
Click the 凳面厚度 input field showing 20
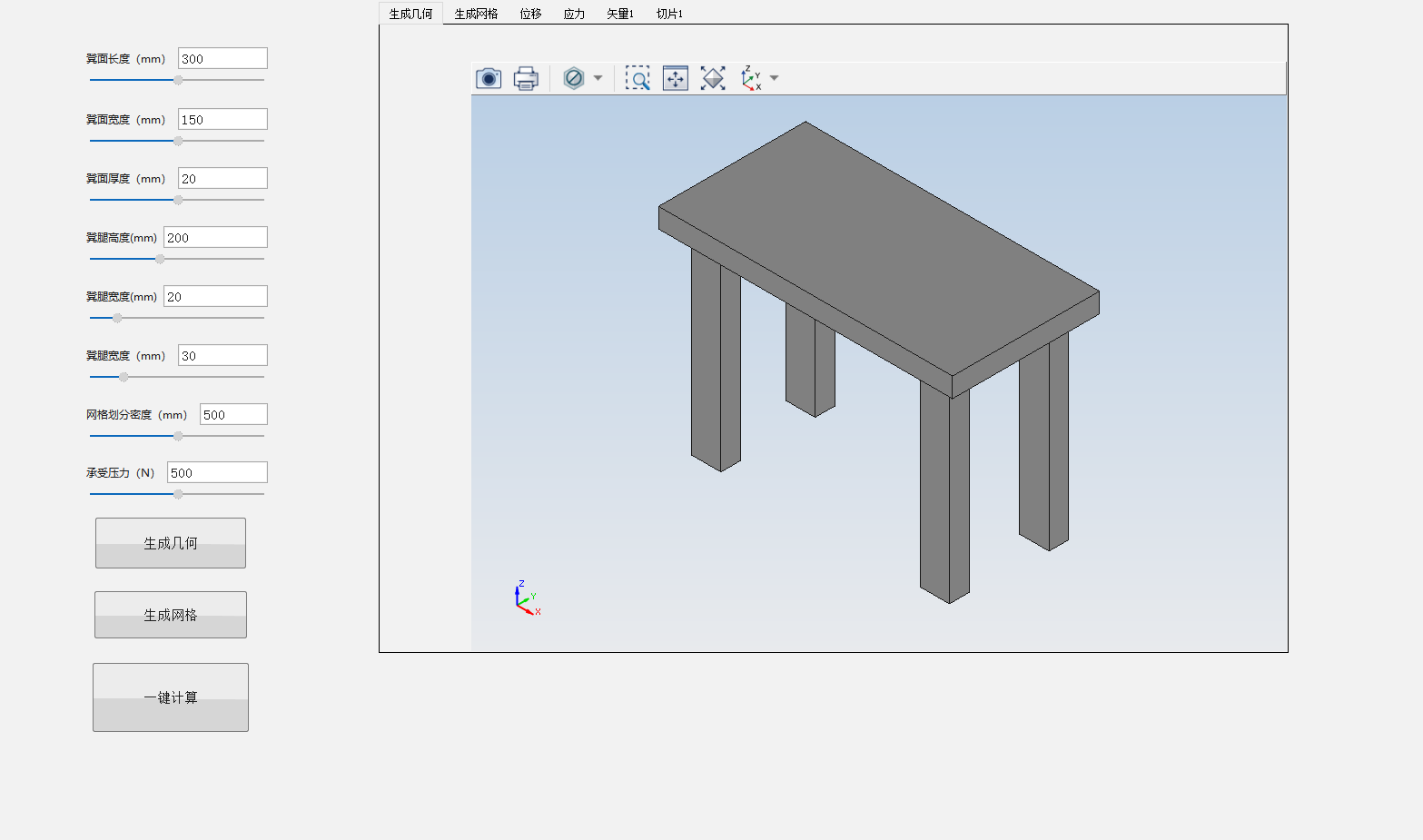tap(222, 178)
